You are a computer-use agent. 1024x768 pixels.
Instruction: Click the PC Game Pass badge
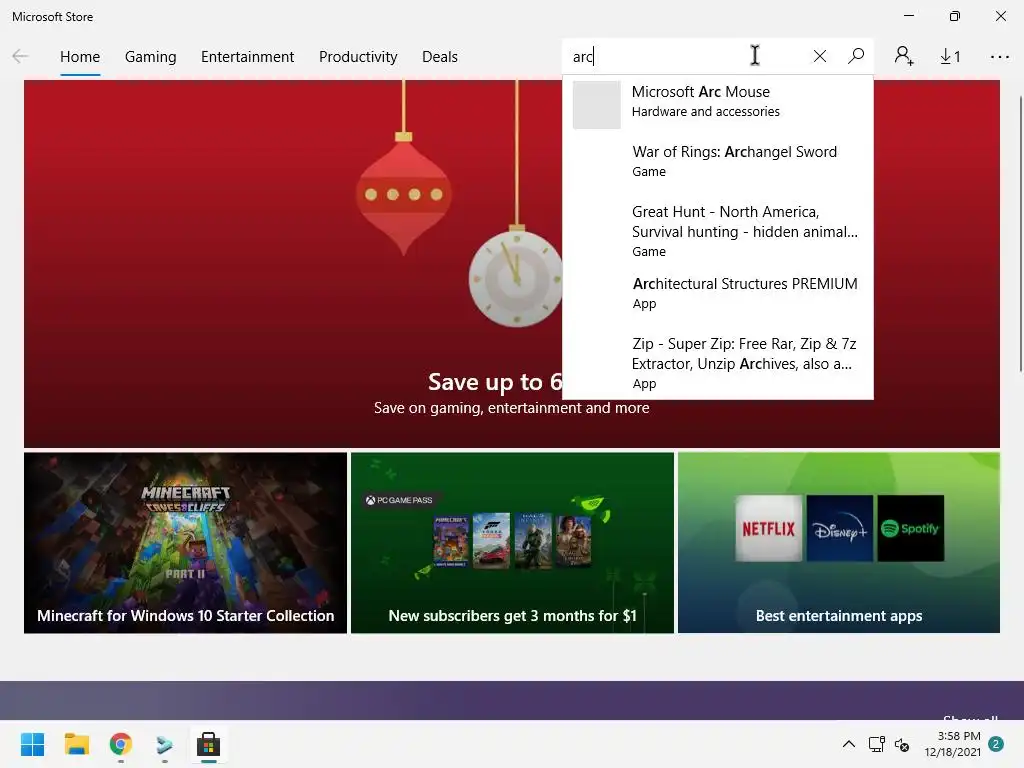(399, 500)
